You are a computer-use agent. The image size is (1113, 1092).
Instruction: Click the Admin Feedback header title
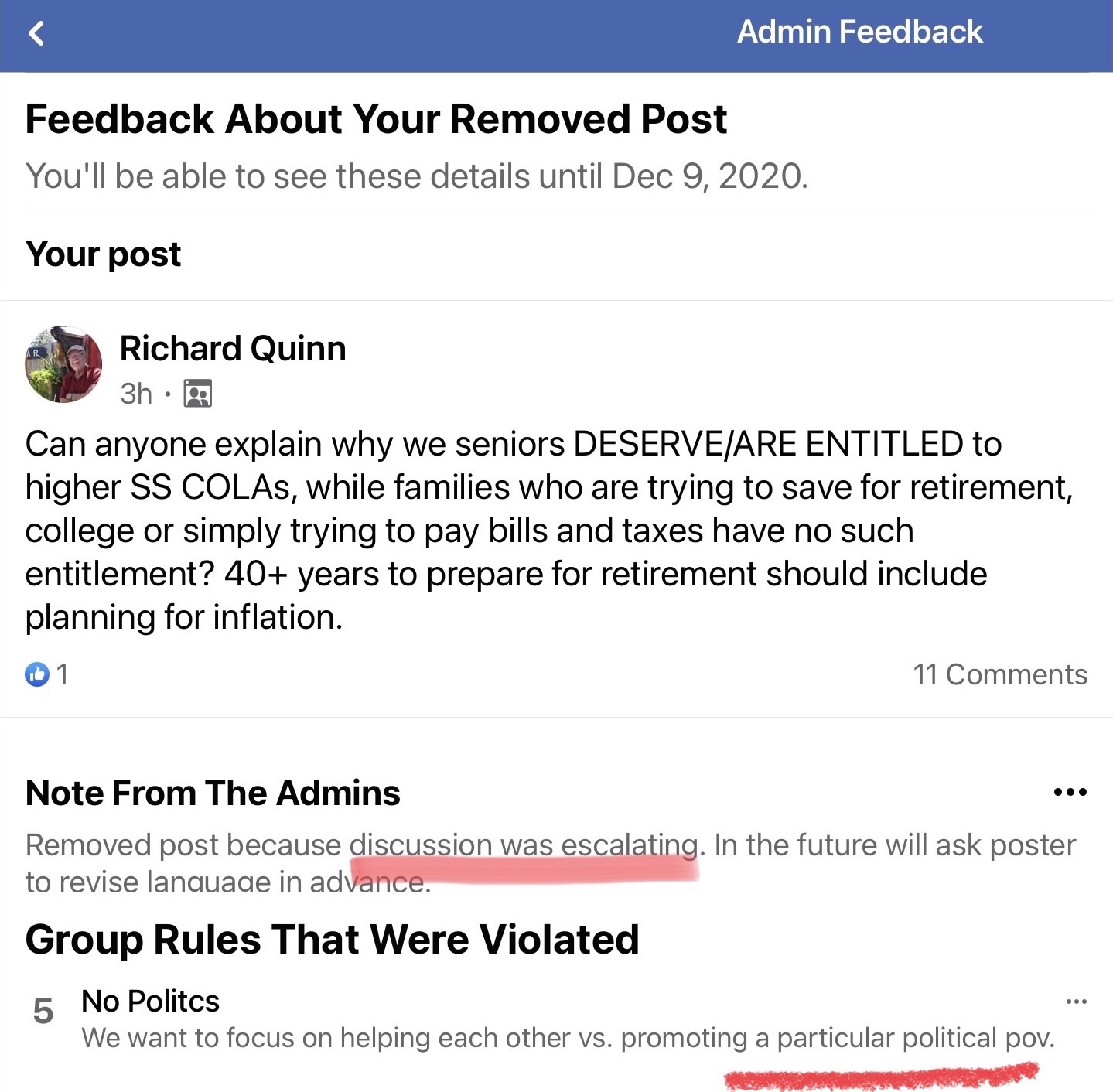tap(859, 32)
